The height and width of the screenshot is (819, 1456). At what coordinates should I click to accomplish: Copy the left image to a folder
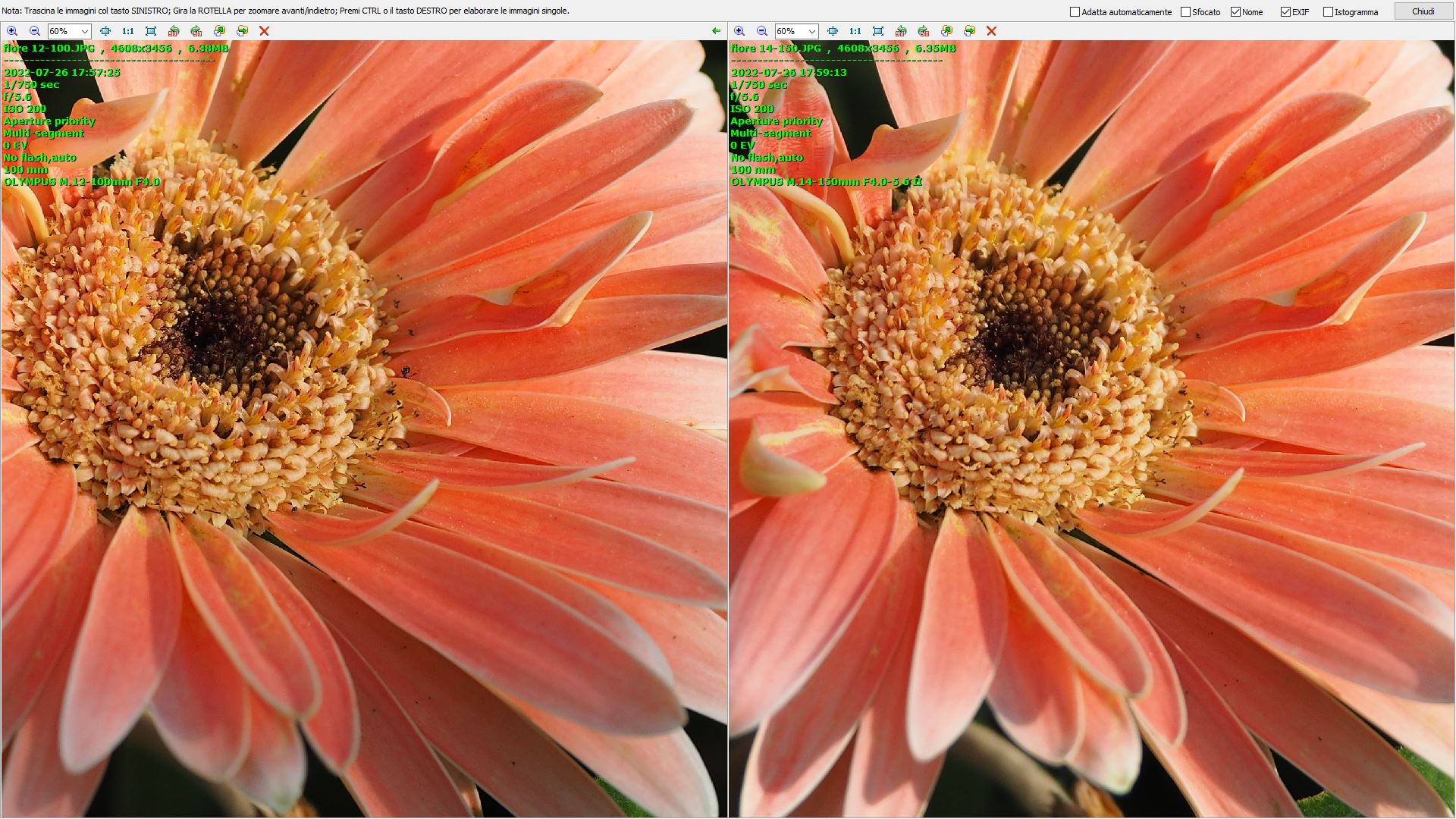[219, 31]
